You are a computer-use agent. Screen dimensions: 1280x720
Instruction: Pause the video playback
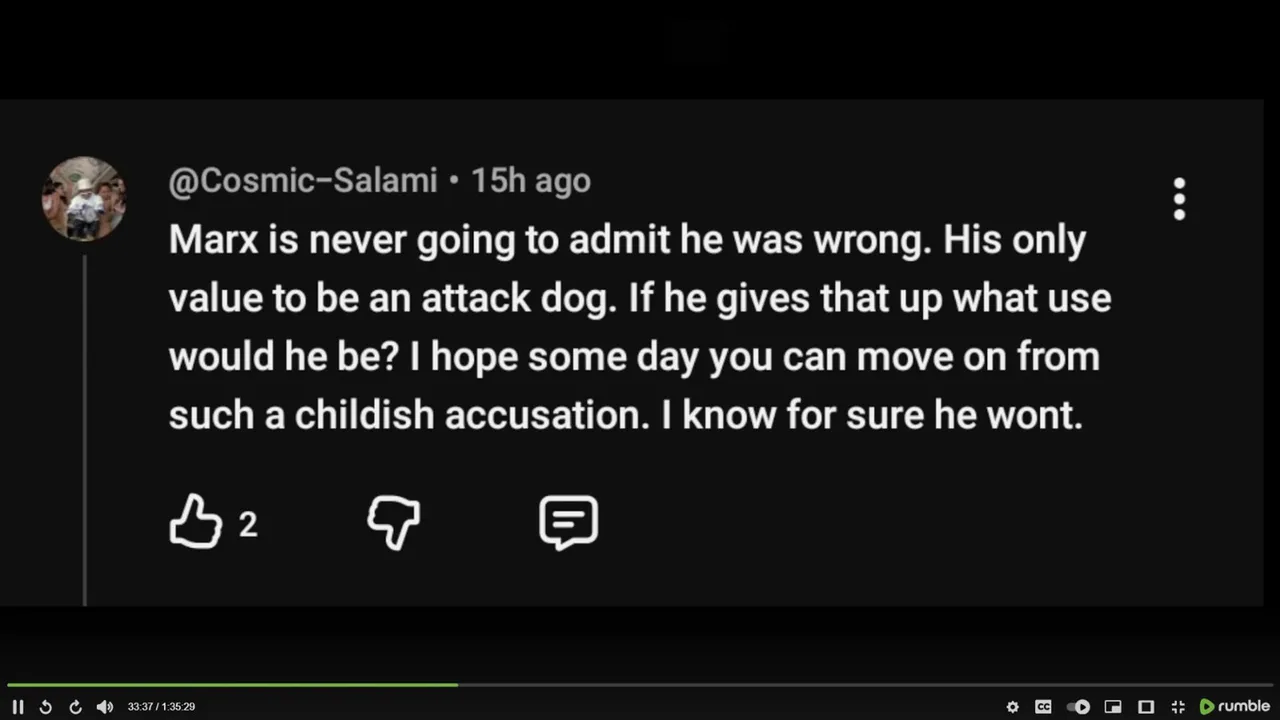(18, 707)
